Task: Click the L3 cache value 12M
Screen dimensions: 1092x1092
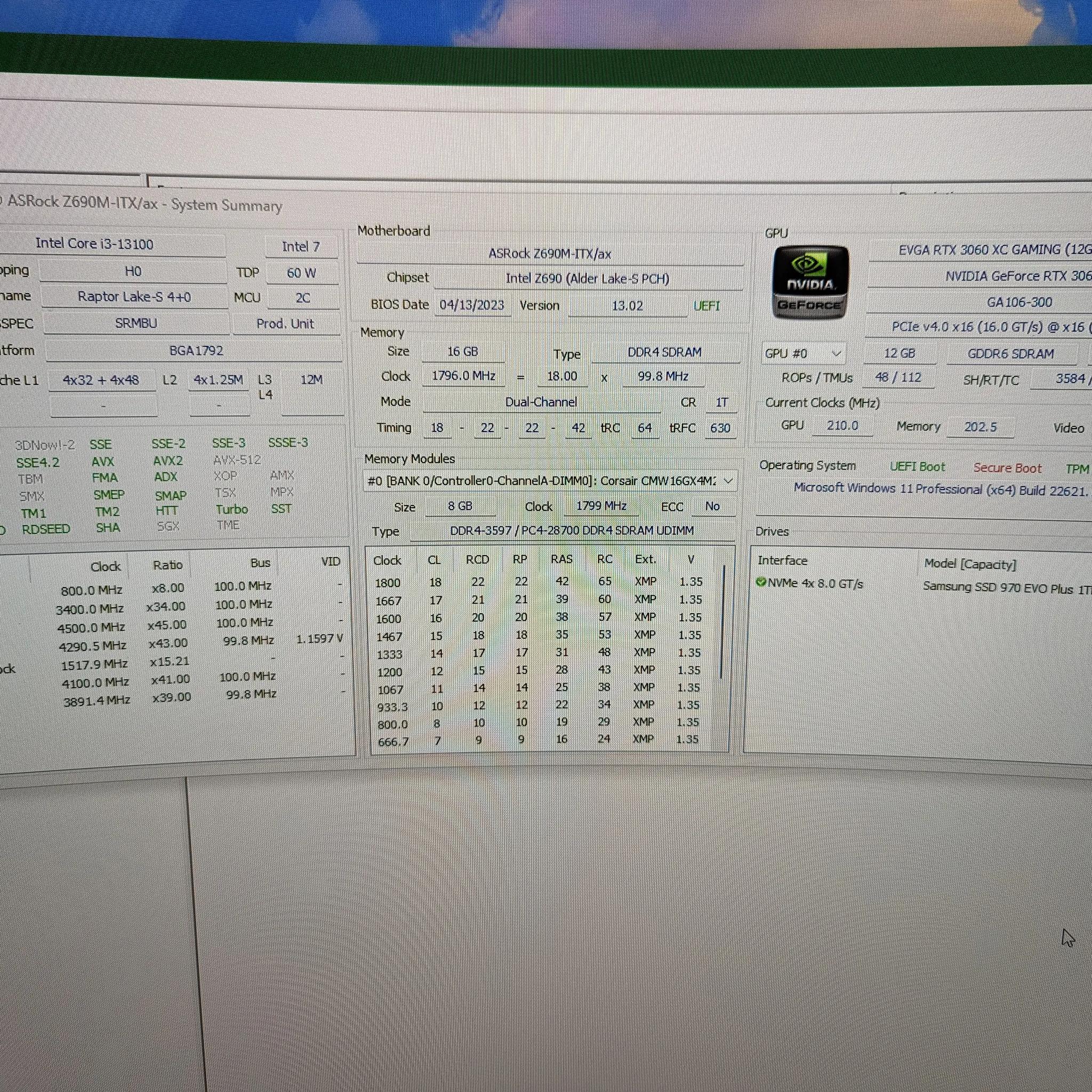Action: click(x=311, y=380)
